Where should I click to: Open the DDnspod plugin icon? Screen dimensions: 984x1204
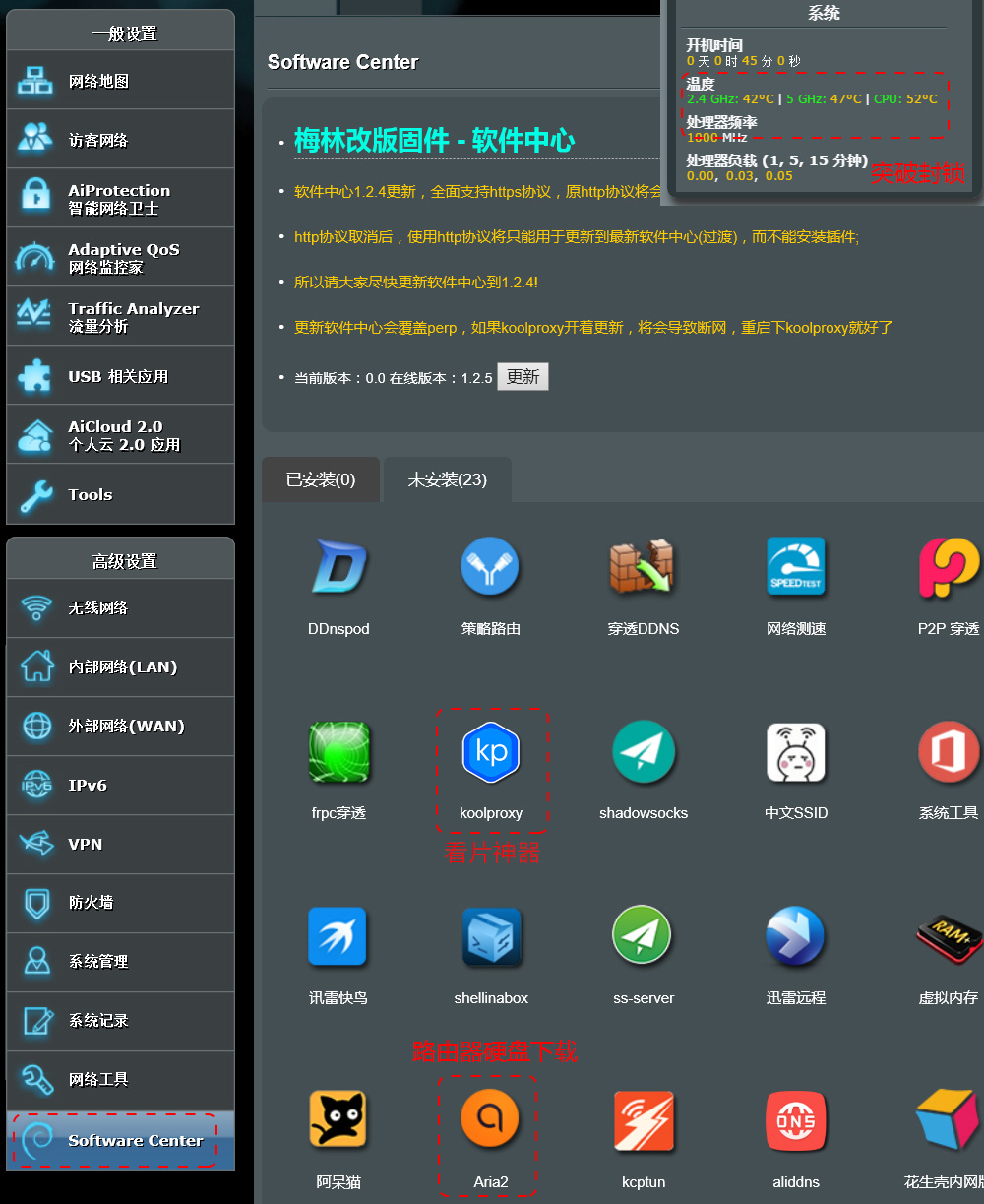(x=338, y=567)
